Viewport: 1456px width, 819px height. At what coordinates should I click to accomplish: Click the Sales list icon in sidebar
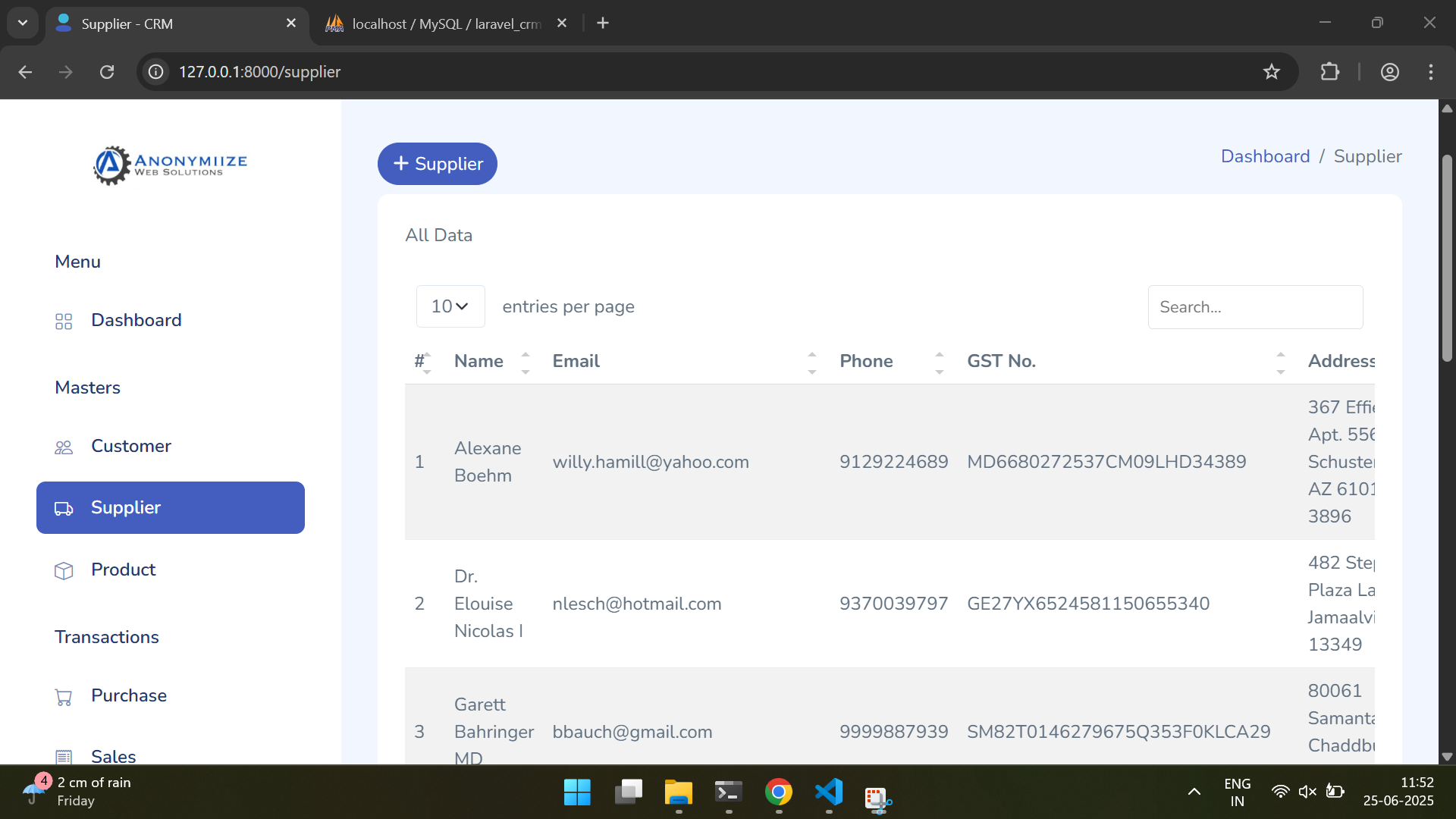click(x=64, y=757)
